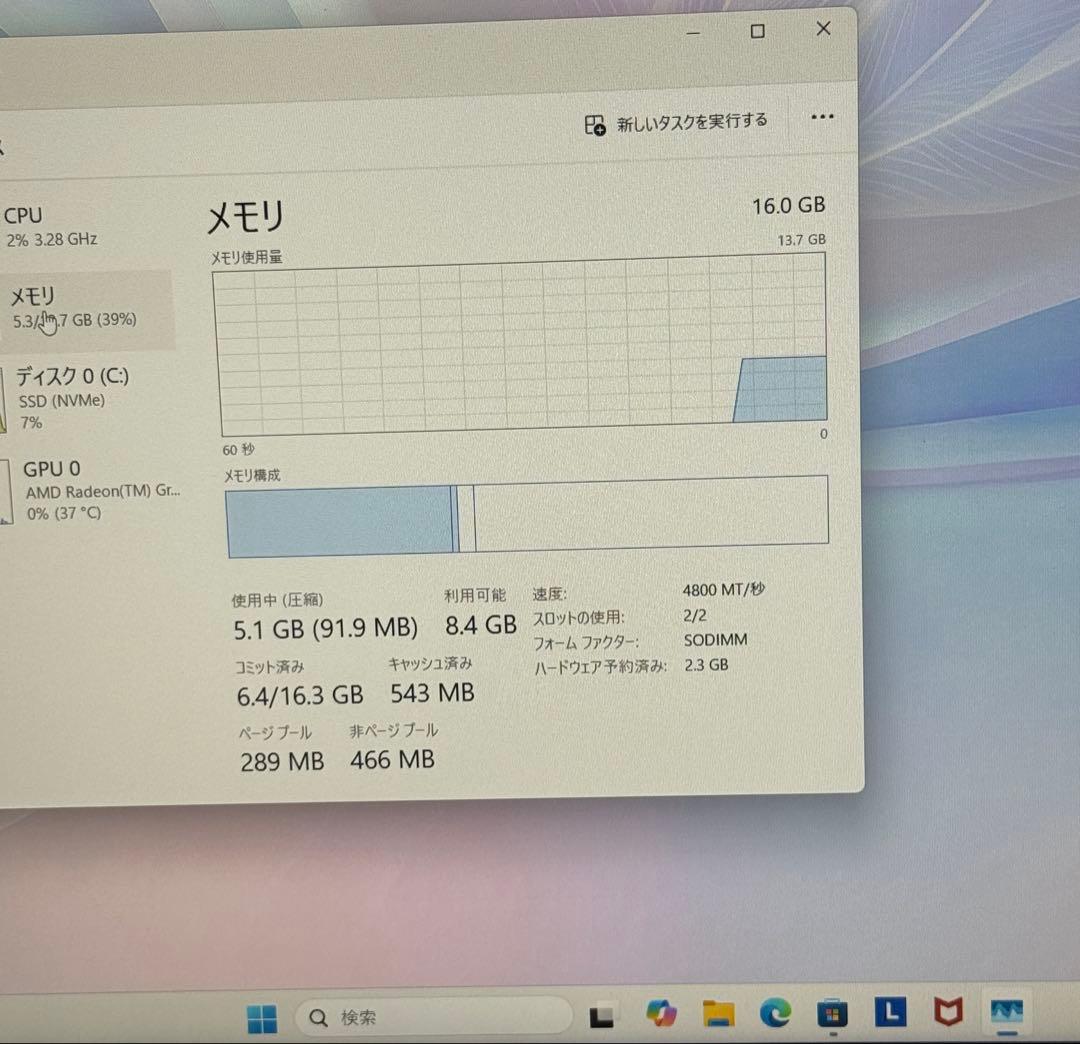Viewport: 1080px width, 1044px height.
Task: Click the 16.0 GB total memory label
Action: coord(789,206)
